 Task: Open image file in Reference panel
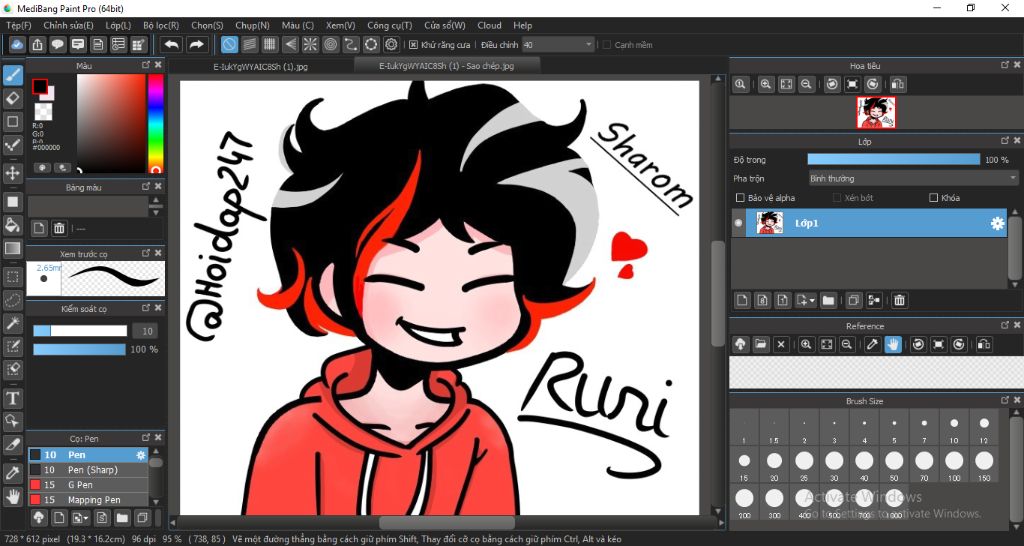pyautogui.click(x=760, y=344)
